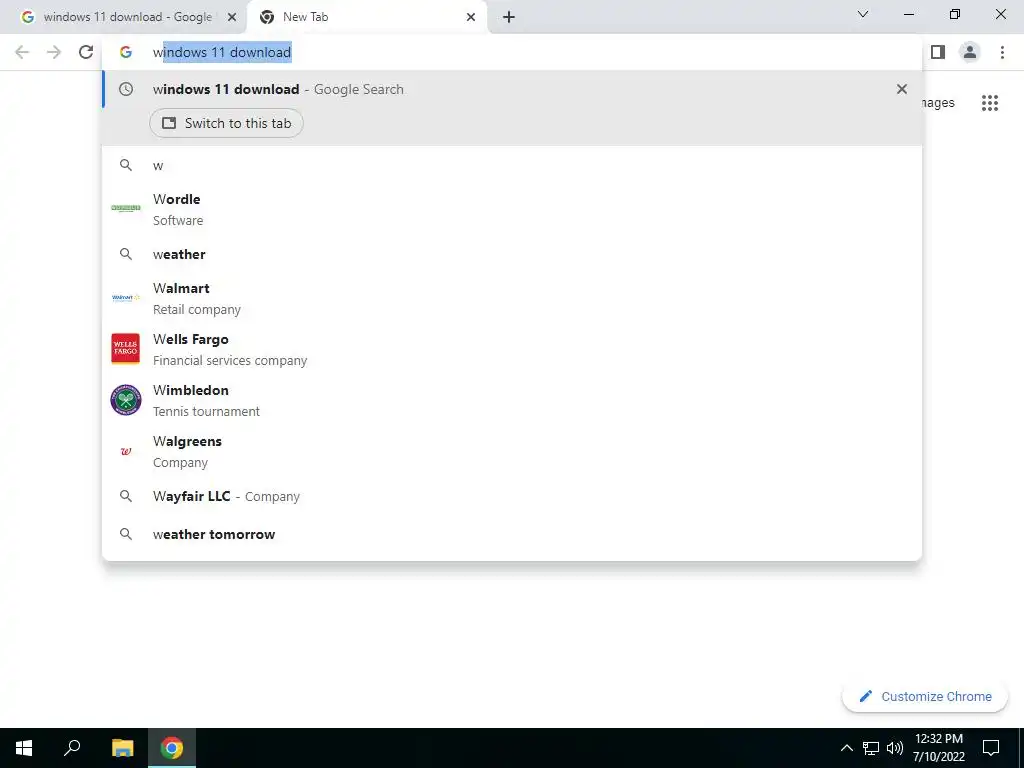Select the windows 11 download Google Search suggestion
Screen dimensions: 1024x768
[512, 89]
